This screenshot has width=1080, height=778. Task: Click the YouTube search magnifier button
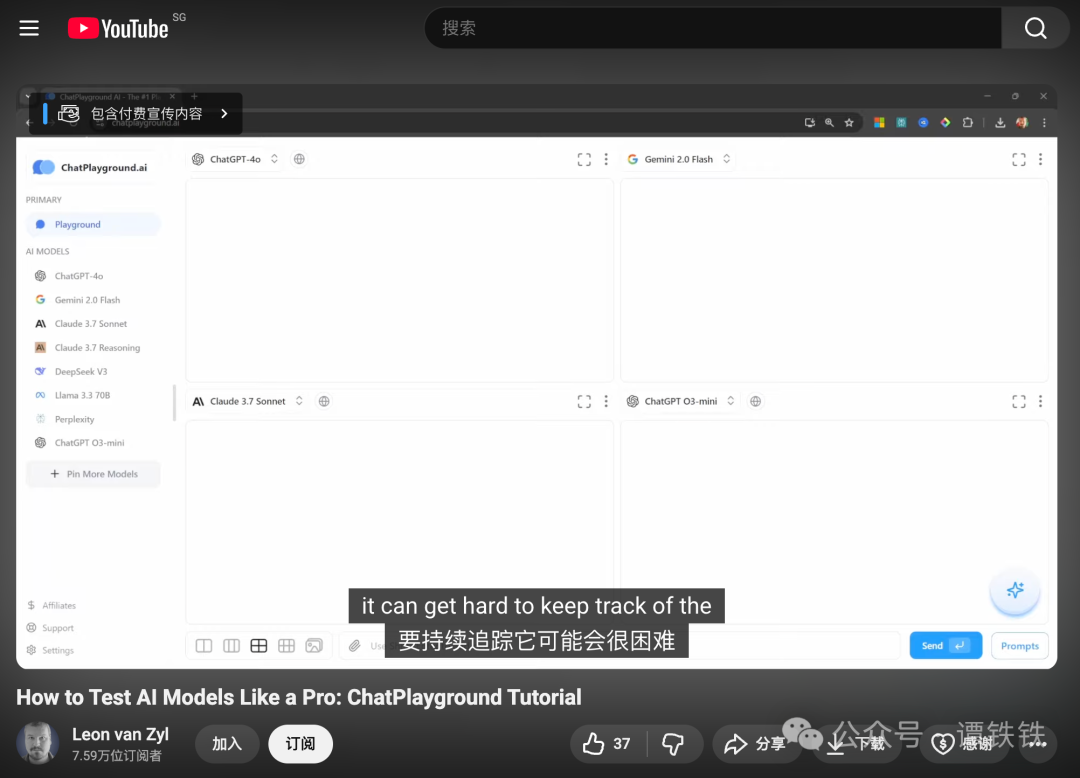point(1035,28)
